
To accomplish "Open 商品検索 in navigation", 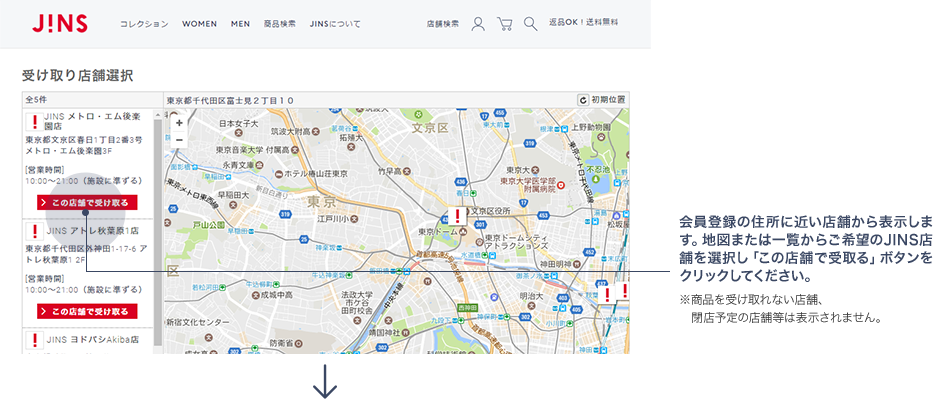I will pyautogui.click(x=280, y=24).
